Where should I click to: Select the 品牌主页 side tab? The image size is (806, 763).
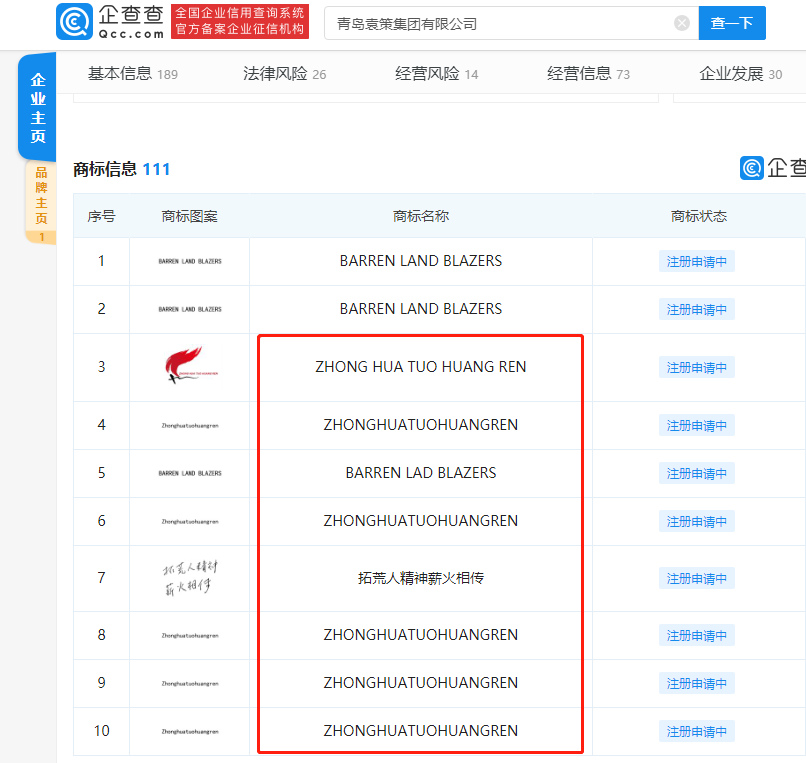pos(41,202)
